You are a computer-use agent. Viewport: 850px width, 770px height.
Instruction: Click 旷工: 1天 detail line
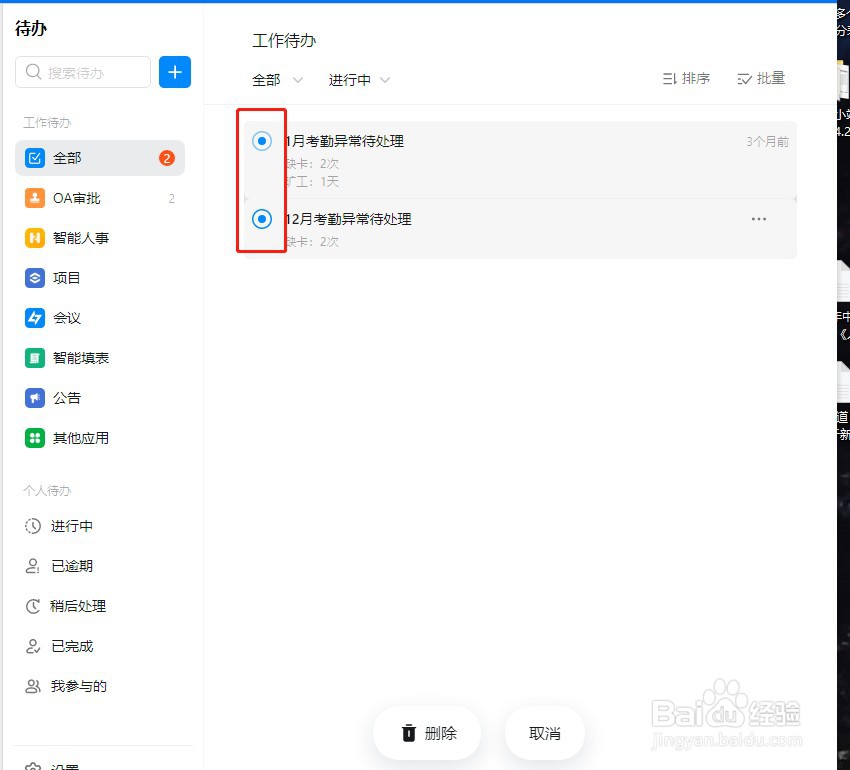tap(313, 182)
